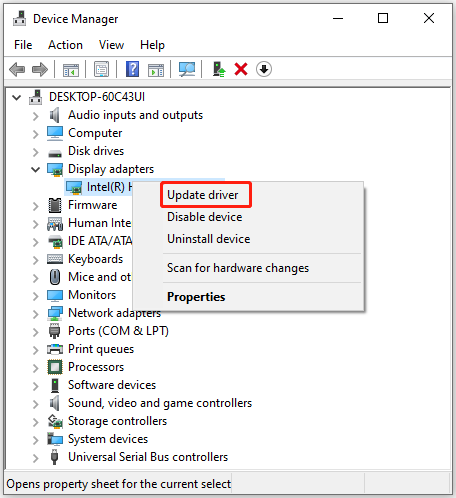Expand the Audio inputs and outputs node
This screenshot has height=498, width=456.
[36, 116]
